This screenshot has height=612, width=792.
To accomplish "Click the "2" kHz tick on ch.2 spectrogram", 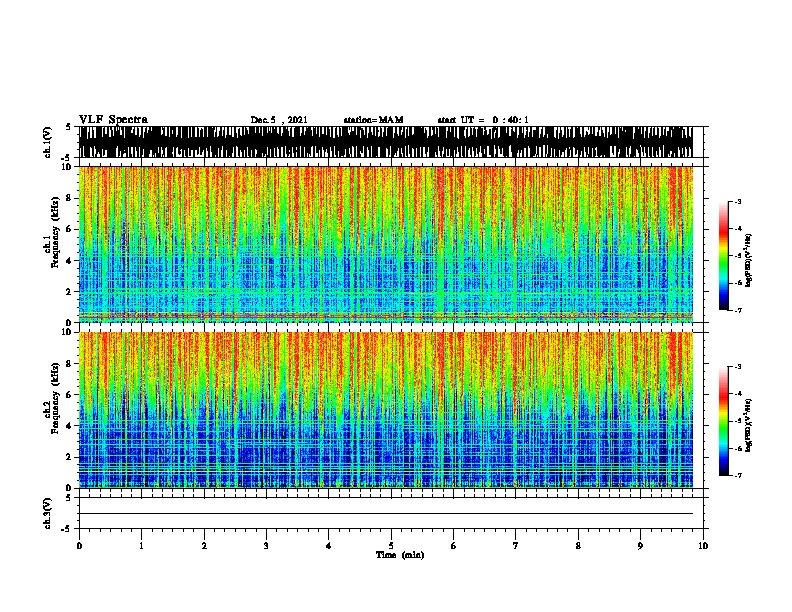I will (69, 457).
